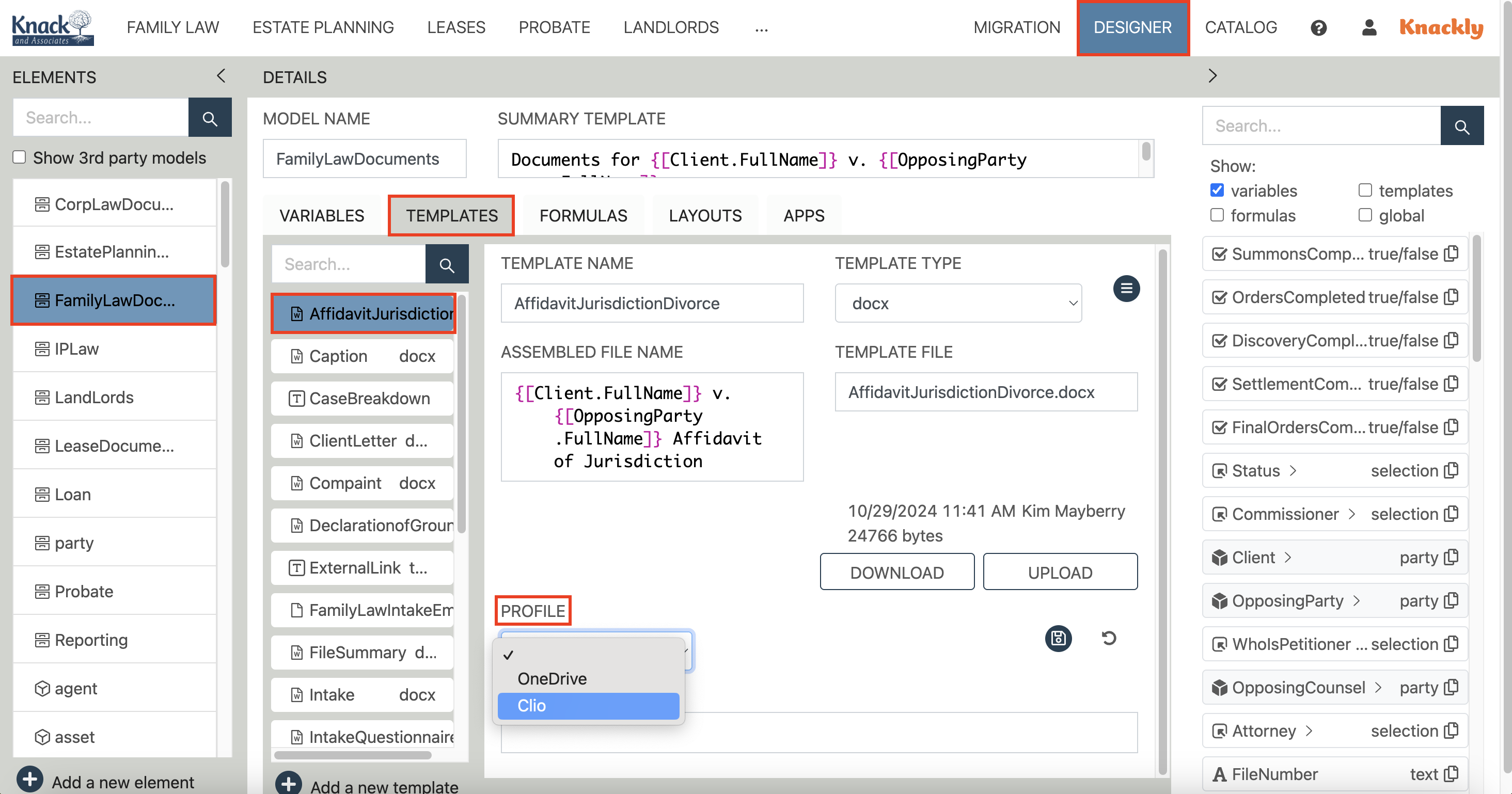1512x794 pixels.
Task: Click the Elements search magnifier button
Action: click(210, 118)
